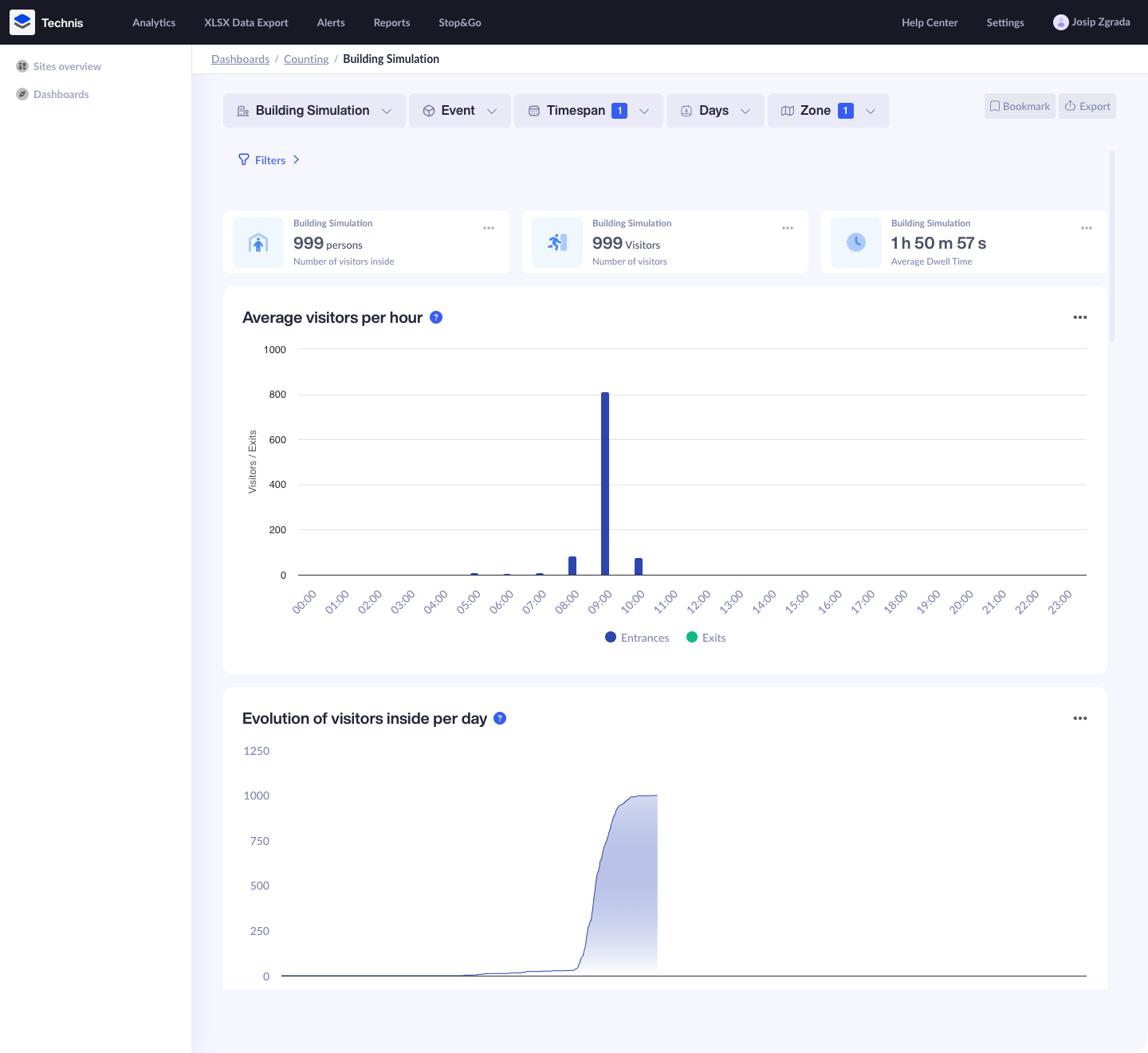
Task: Open three-dot menu of Average visitors chart
Action: [x=1079, y=317]
